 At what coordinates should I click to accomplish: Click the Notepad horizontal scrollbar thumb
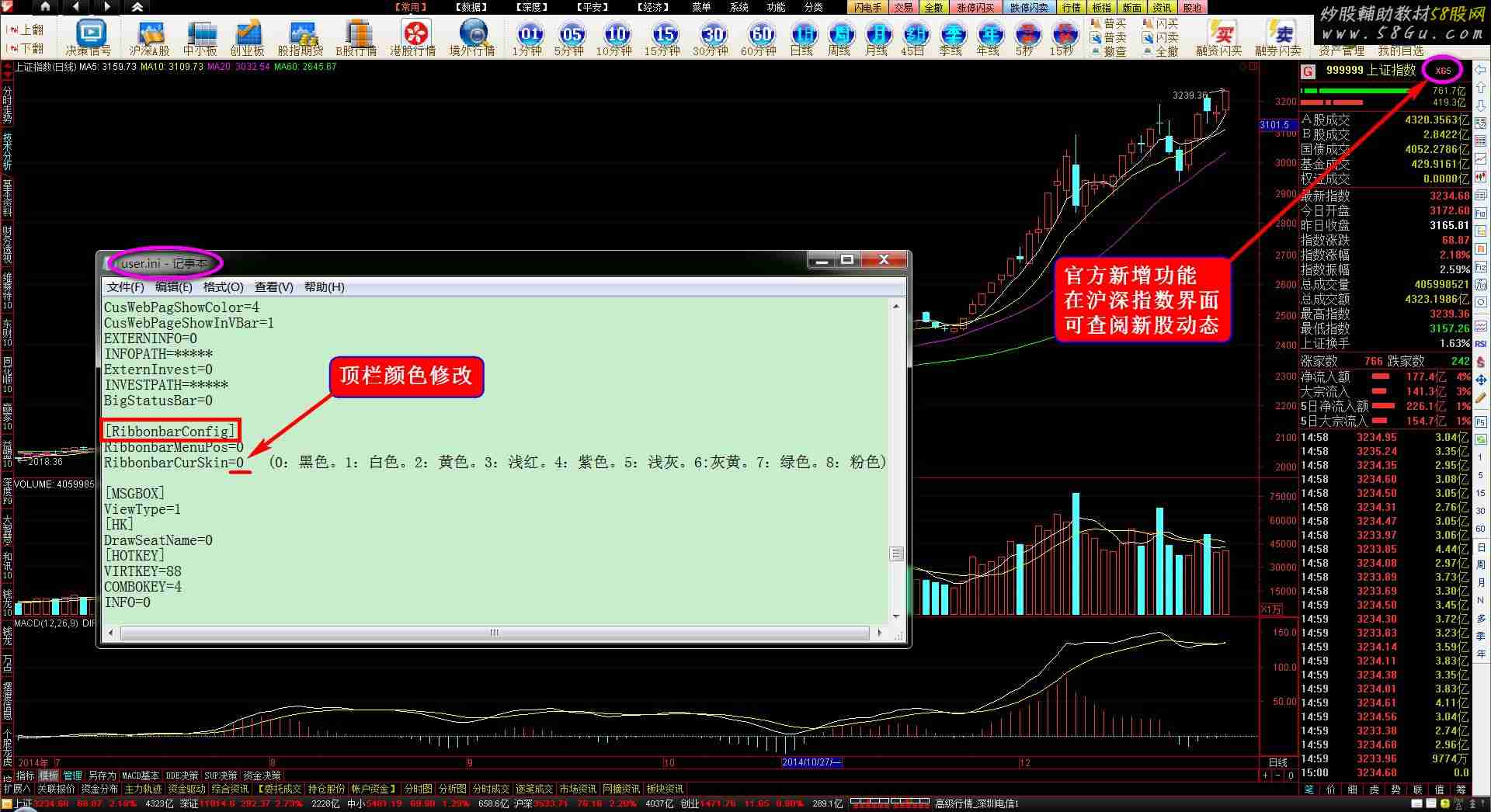[x=494, y=633]
